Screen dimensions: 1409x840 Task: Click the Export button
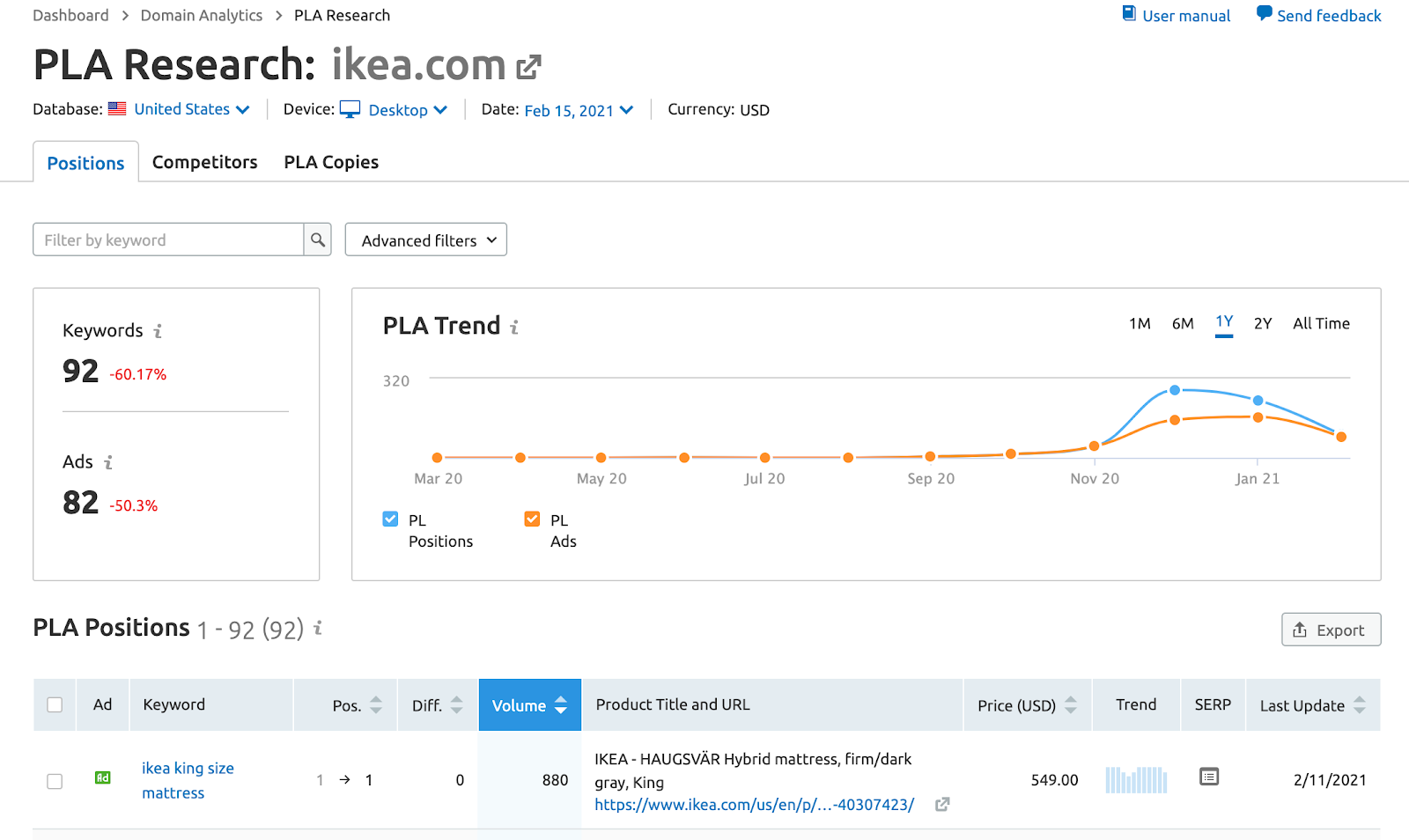[1331, 630]
